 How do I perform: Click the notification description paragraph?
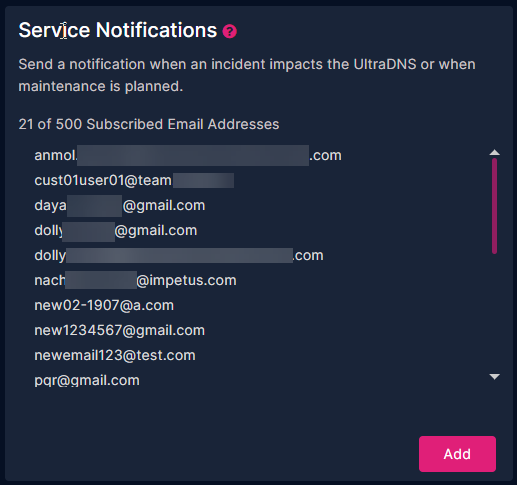point(247,75)
